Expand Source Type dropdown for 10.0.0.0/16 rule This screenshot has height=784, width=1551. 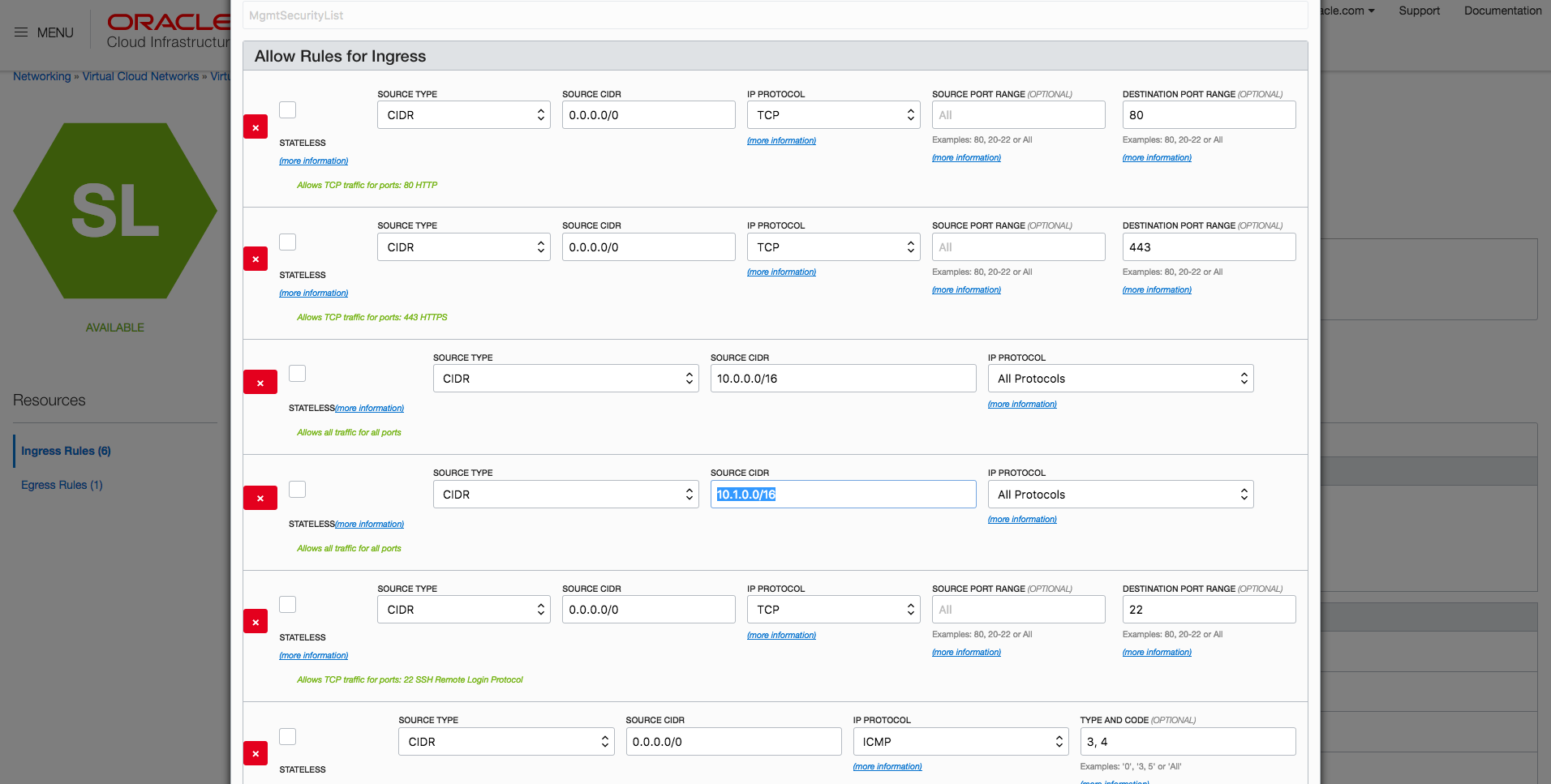coord(565,379)
